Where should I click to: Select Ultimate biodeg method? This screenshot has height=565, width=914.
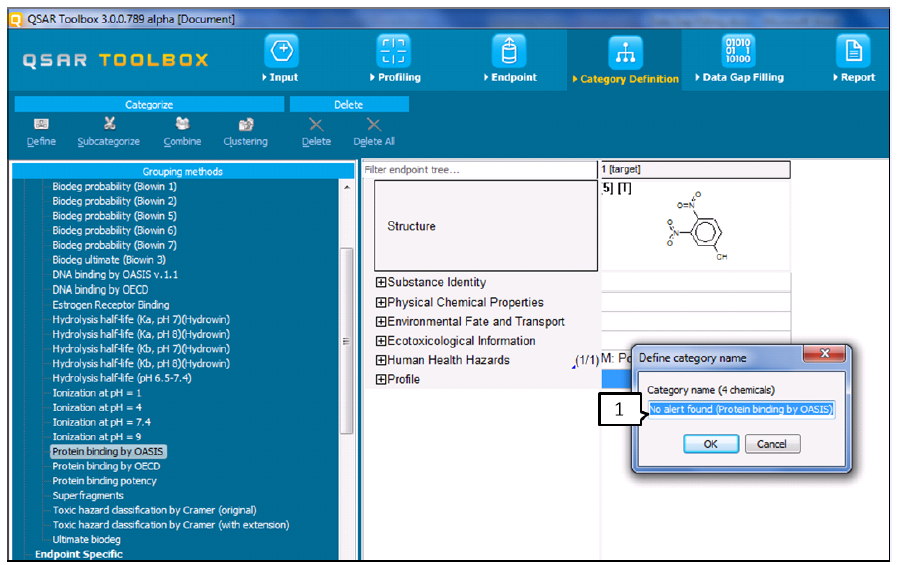[86, 540]
